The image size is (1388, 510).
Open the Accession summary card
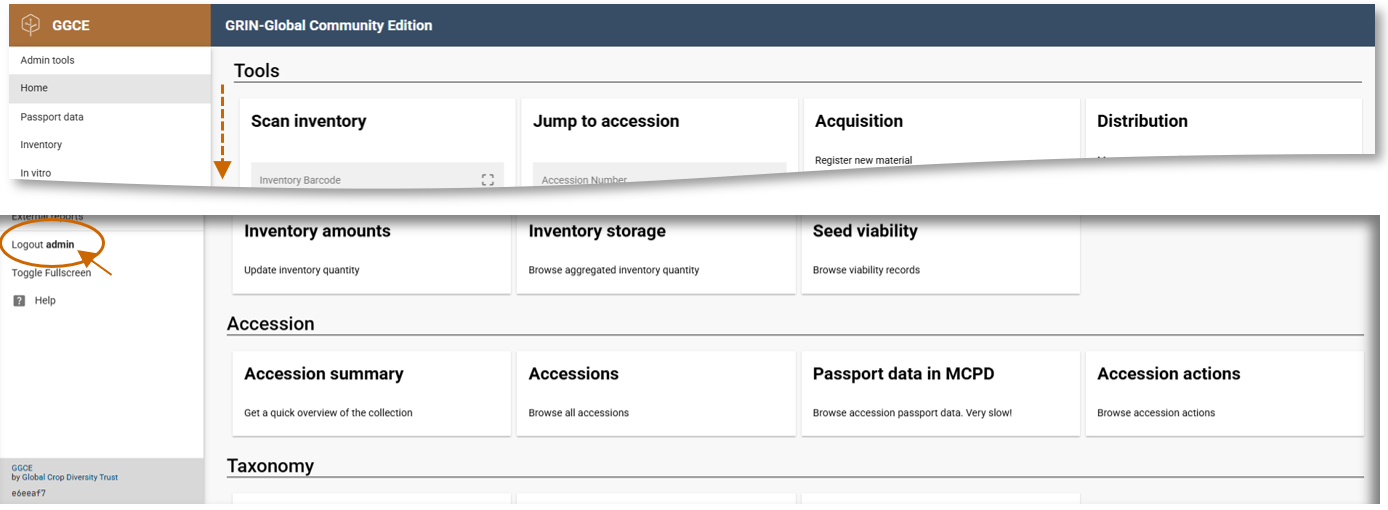coord(371,391)
